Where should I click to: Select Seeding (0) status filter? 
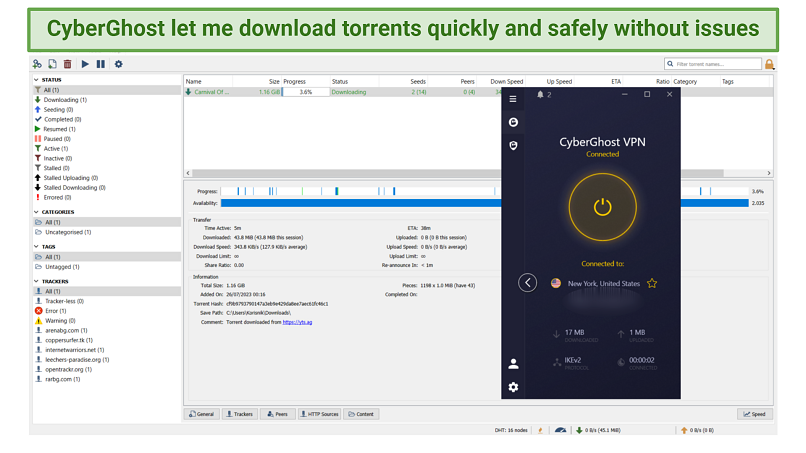(x=54, y=110)
